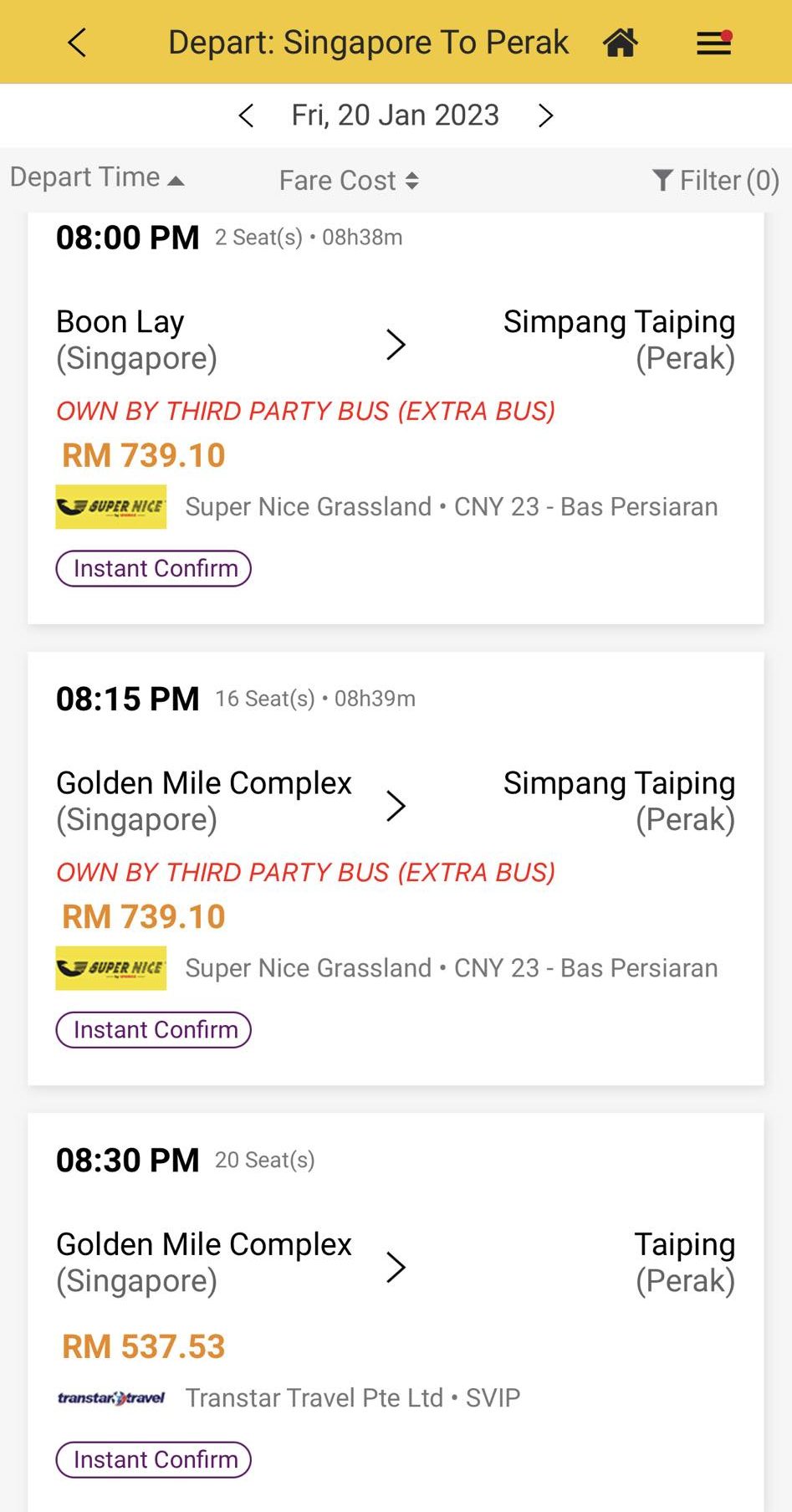This screenshot has height=1512, width=792.
Task: Click Super Nice logo on 08:15 PM trip
Action: tap(110, 968)
